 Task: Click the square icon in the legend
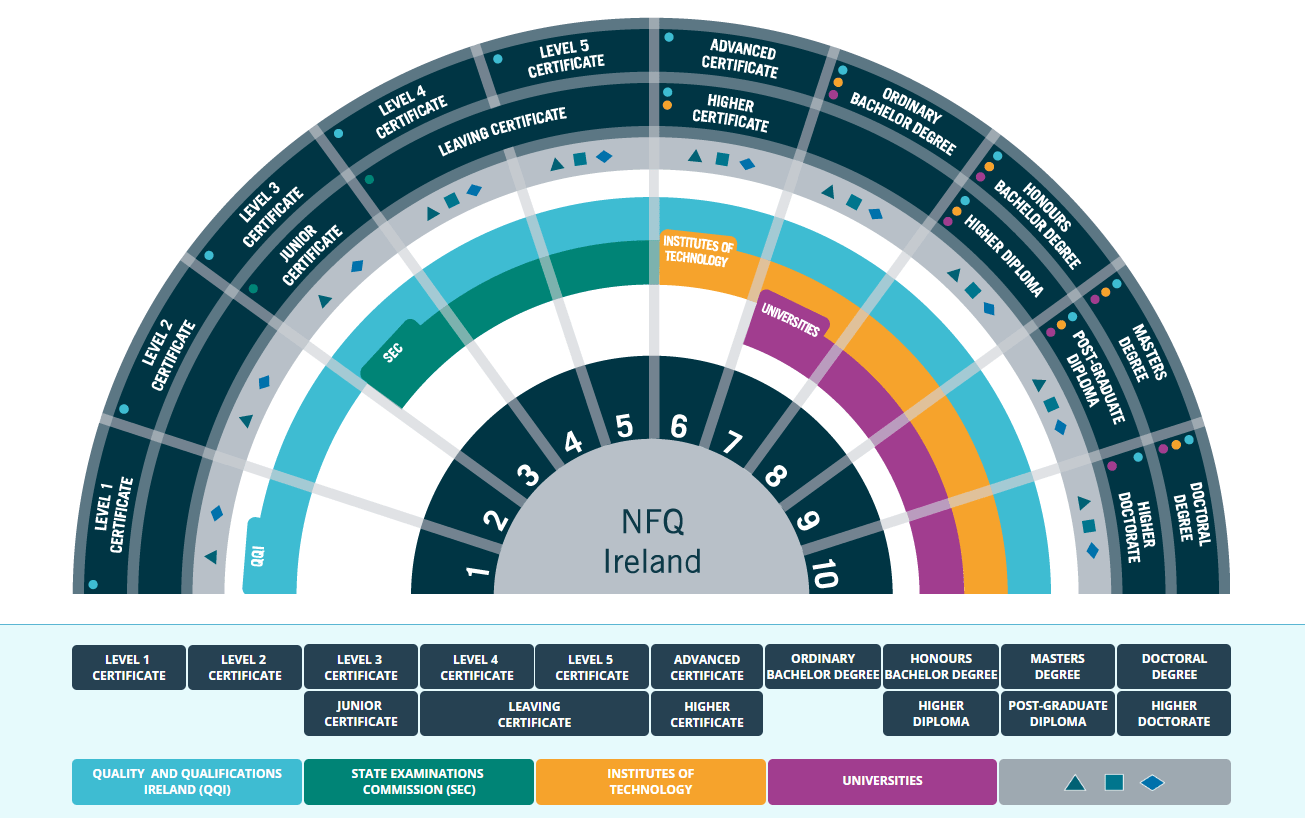1114,783
